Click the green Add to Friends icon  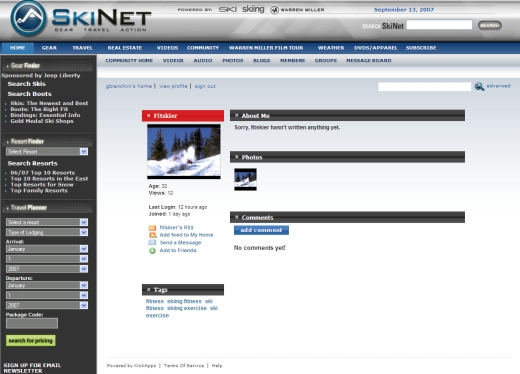click(152, 251)
